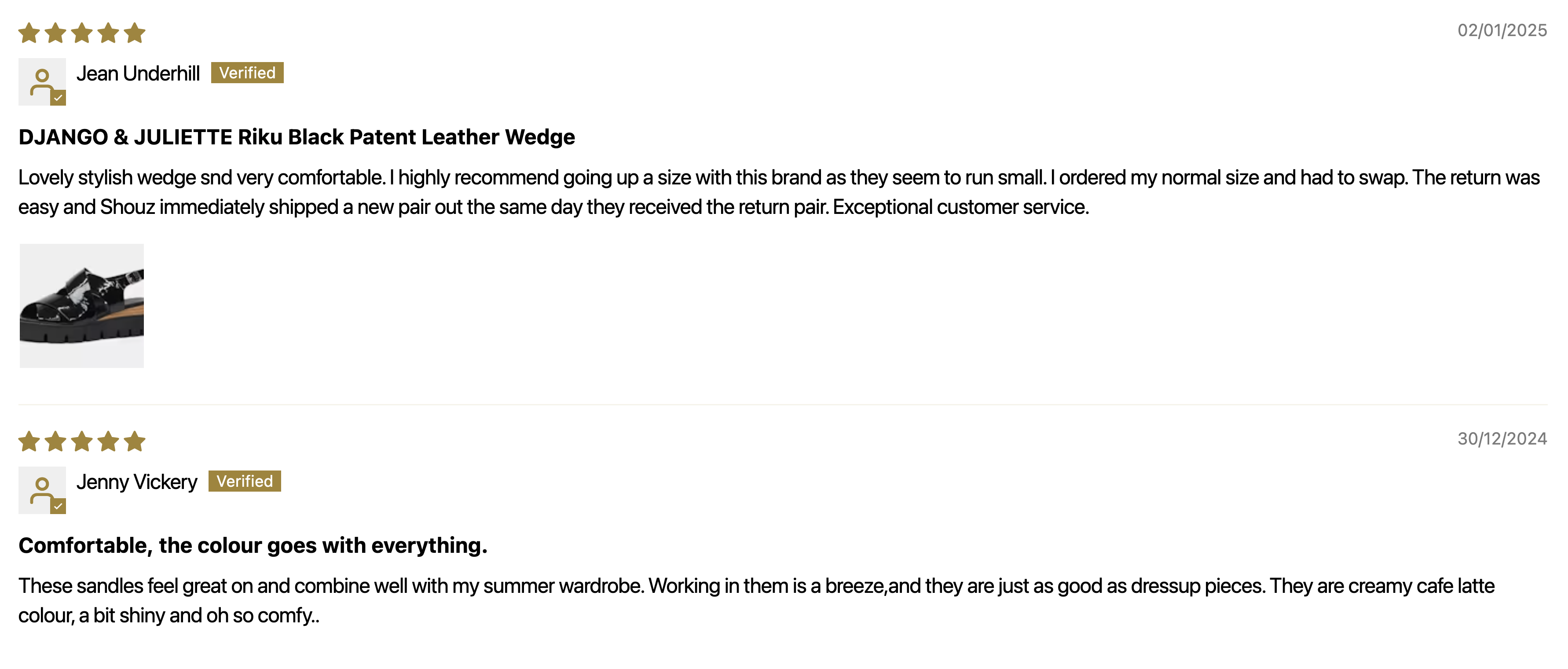Click Jenny Vickery's review body text

click(x=757, y=601)
